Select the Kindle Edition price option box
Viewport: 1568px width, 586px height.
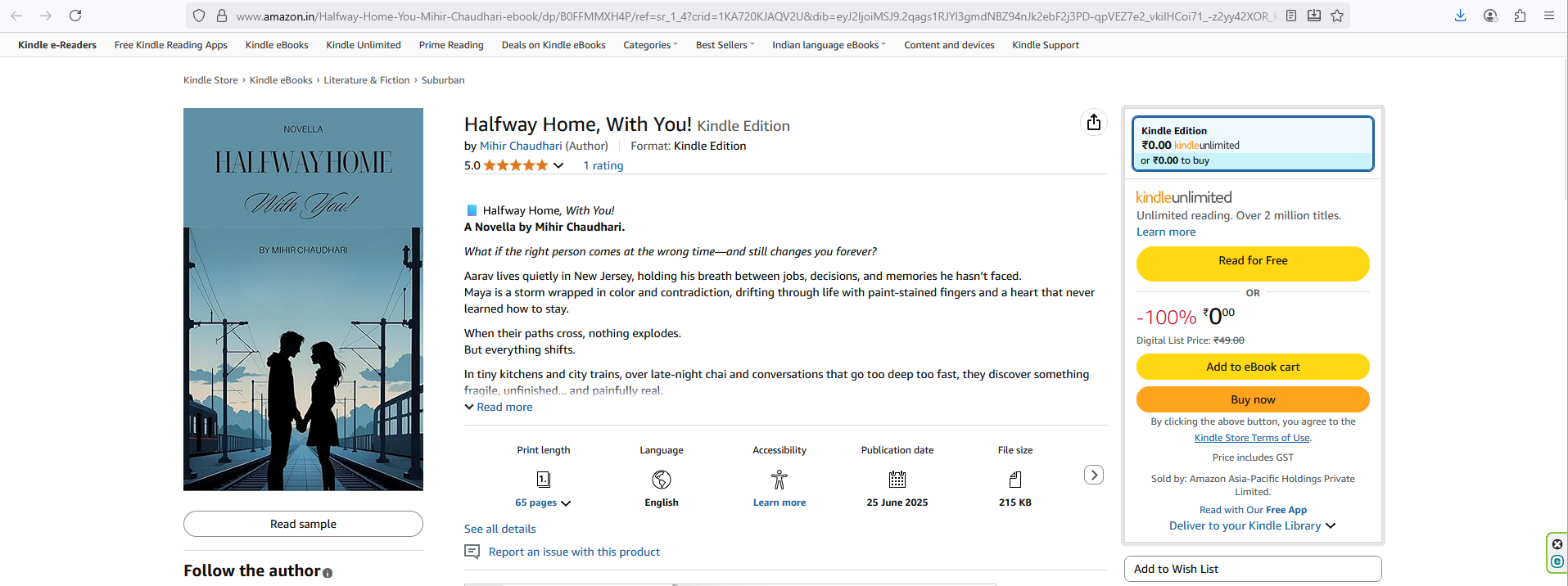click(x=1252, y=144)
